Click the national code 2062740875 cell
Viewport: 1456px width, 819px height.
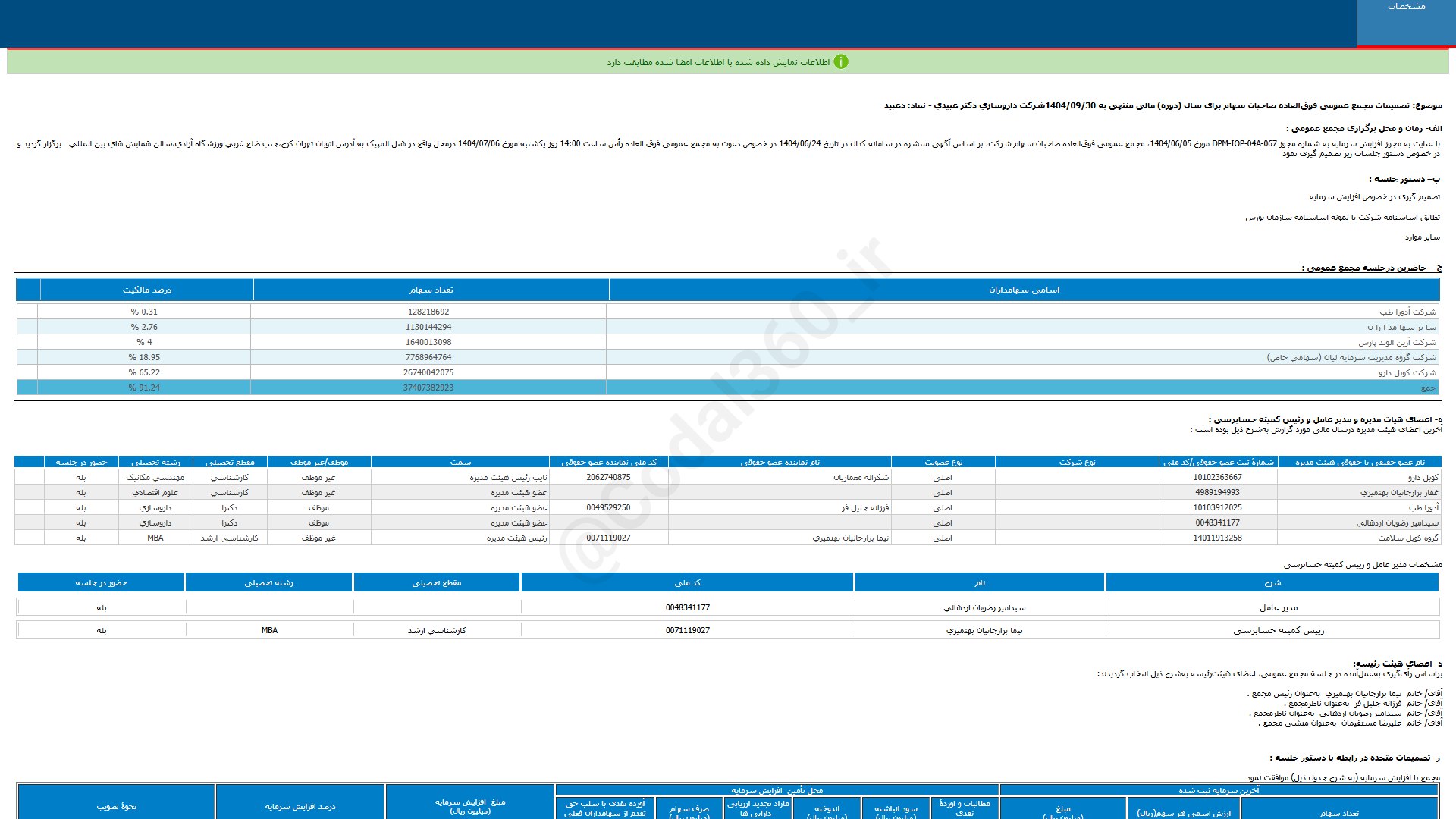point(607,477)
